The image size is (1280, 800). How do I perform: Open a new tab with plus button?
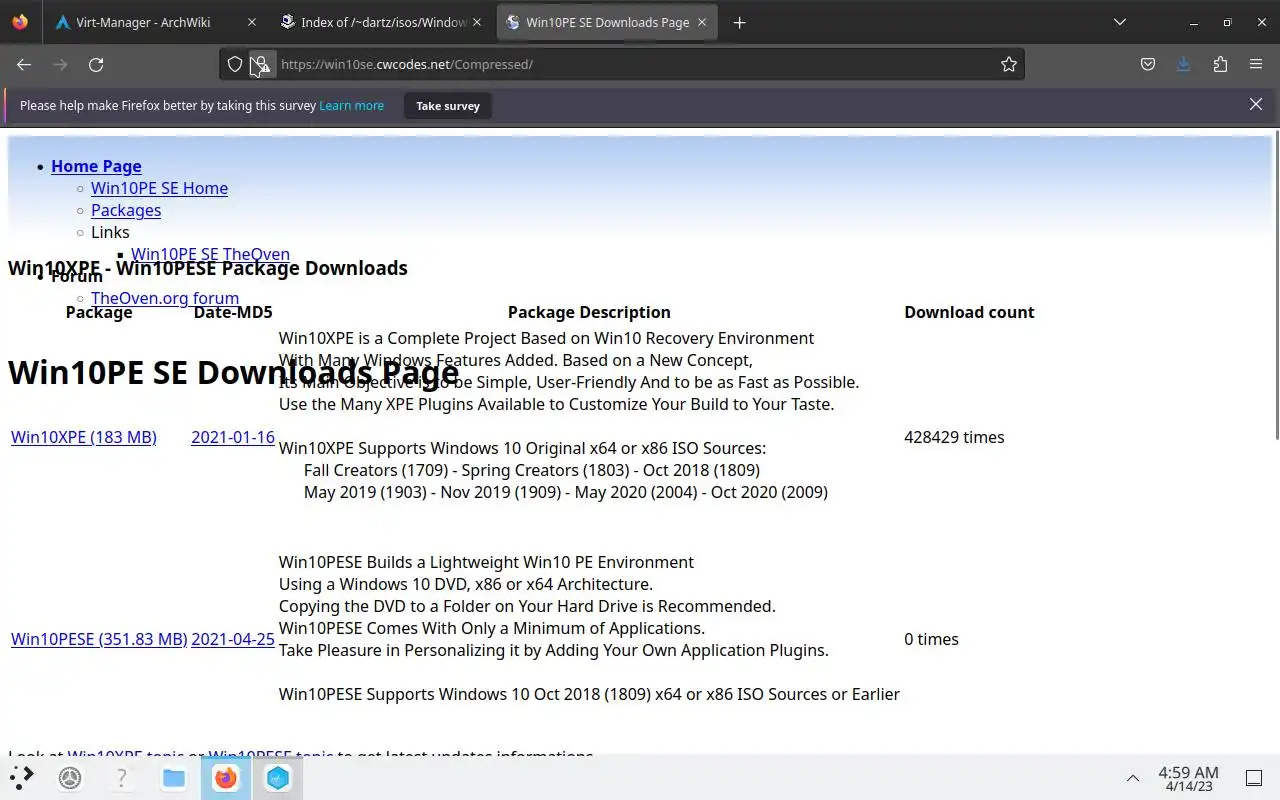click(739, 22)
